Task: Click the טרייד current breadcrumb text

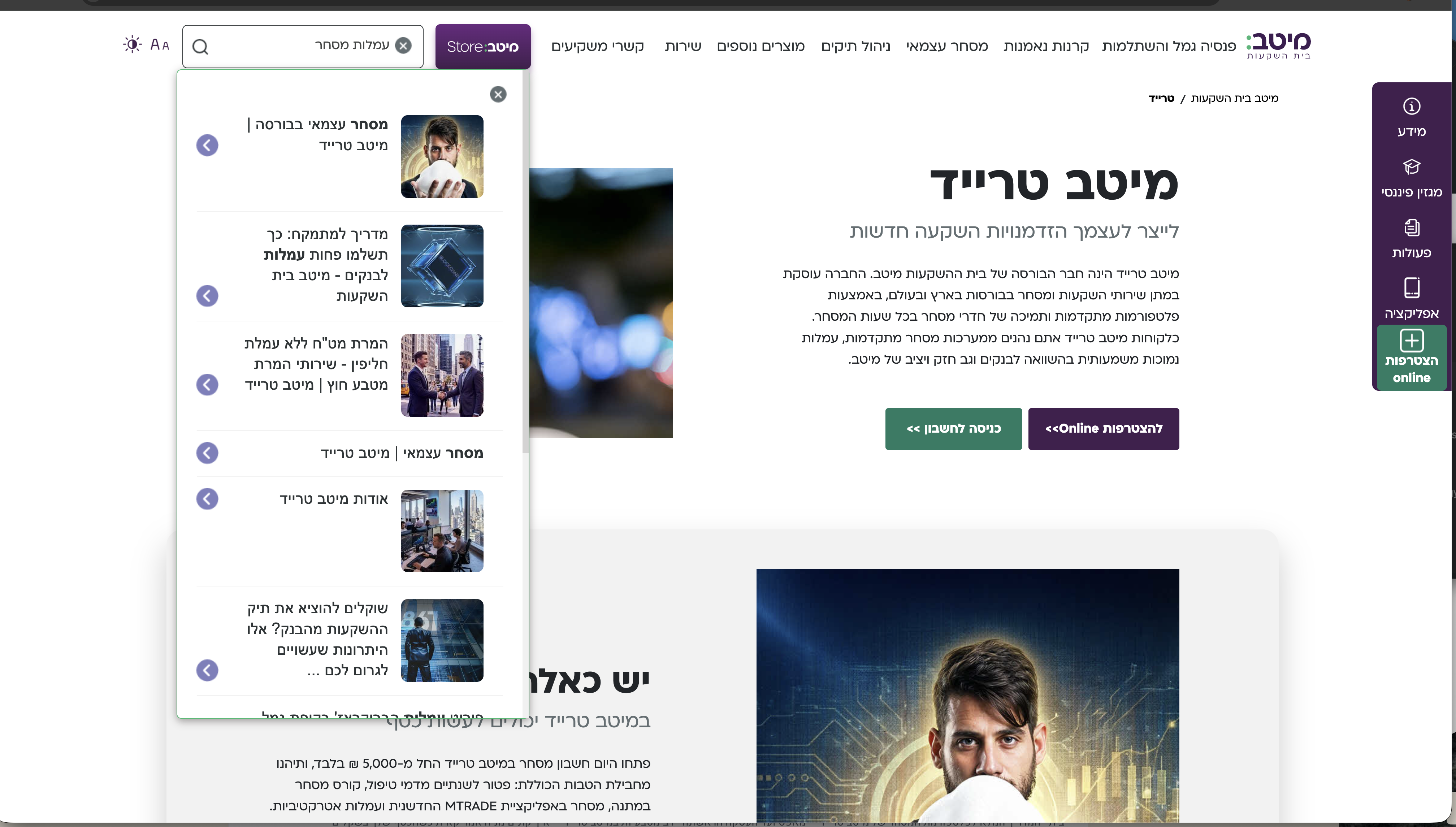Action: (x=1161, y=98)
